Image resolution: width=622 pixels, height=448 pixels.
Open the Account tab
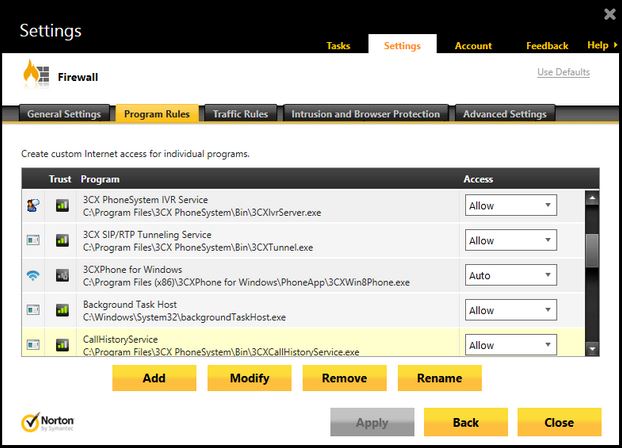[x=473, y=46]
